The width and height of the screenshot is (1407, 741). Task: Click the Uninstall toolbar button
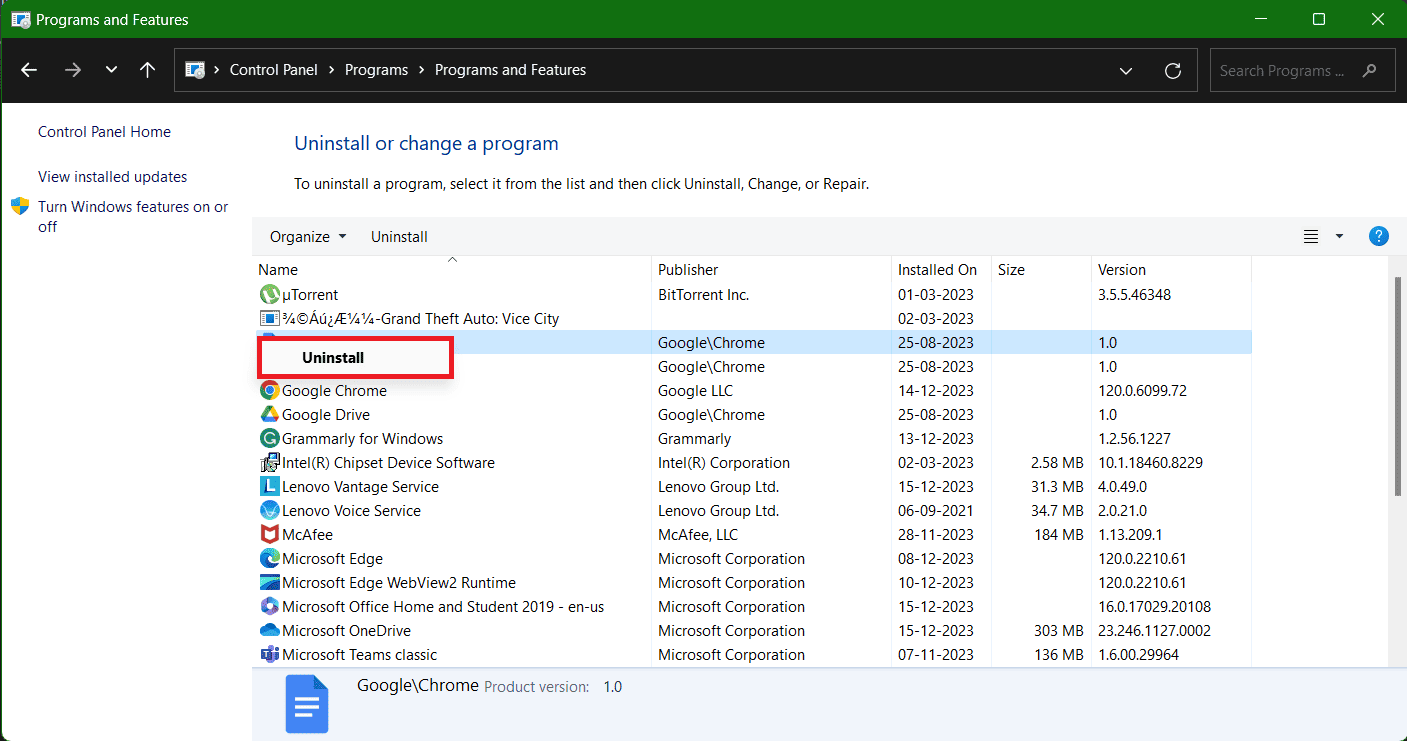tap(399, 237)
